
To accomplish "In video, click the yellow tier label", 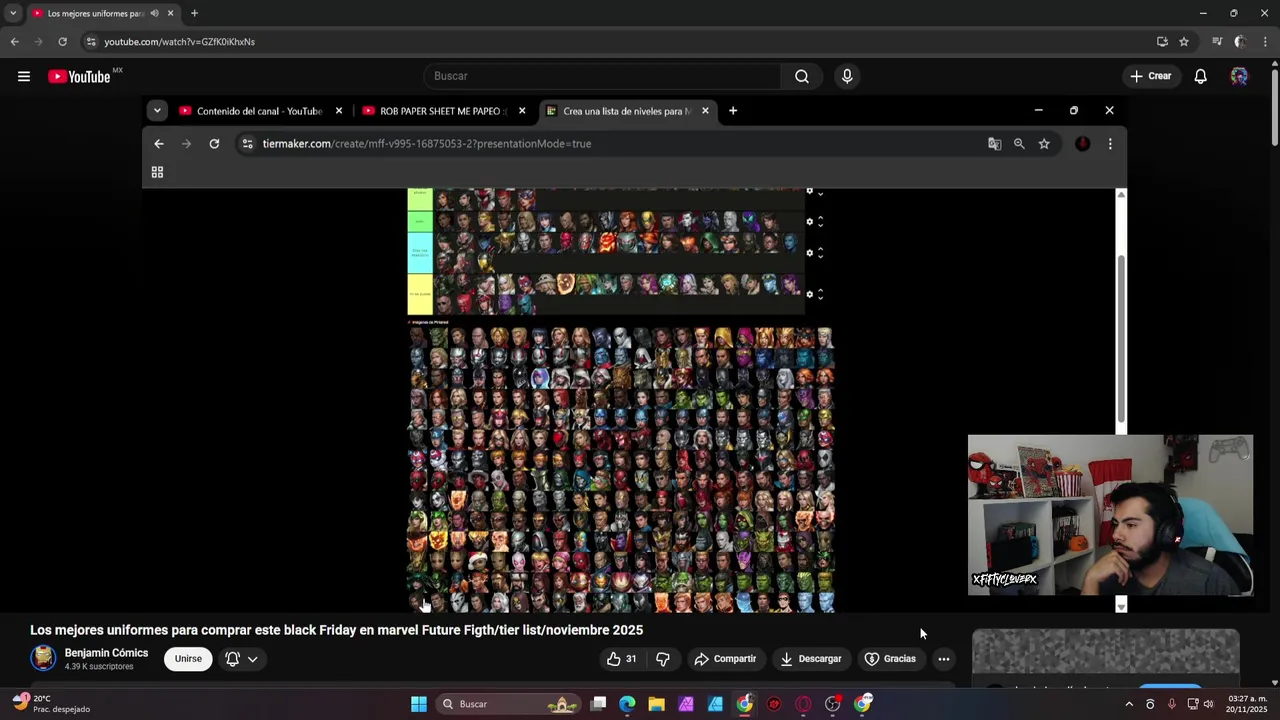I will [420, 294].
